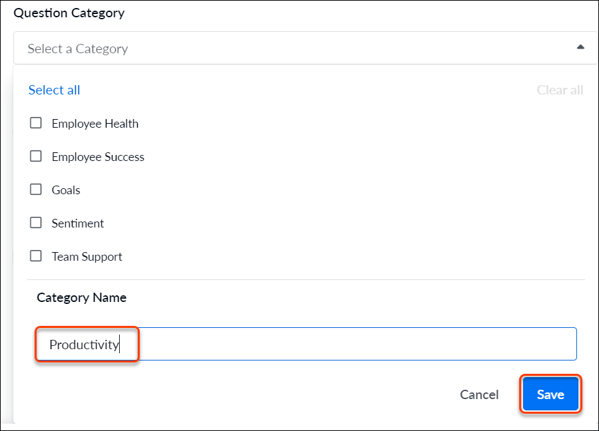Select the Employee Health label text

pos(95,124)
